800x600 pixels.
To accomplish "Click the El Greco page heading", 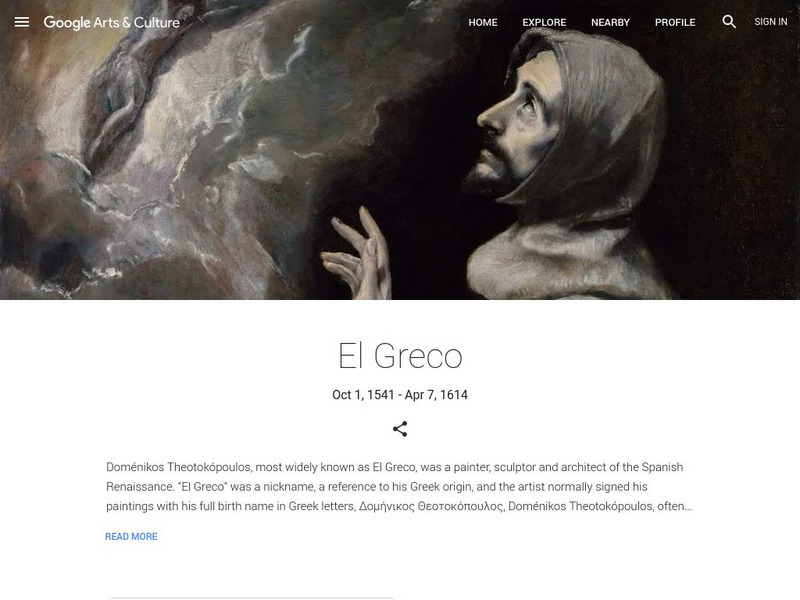I will tap(400, 356).
